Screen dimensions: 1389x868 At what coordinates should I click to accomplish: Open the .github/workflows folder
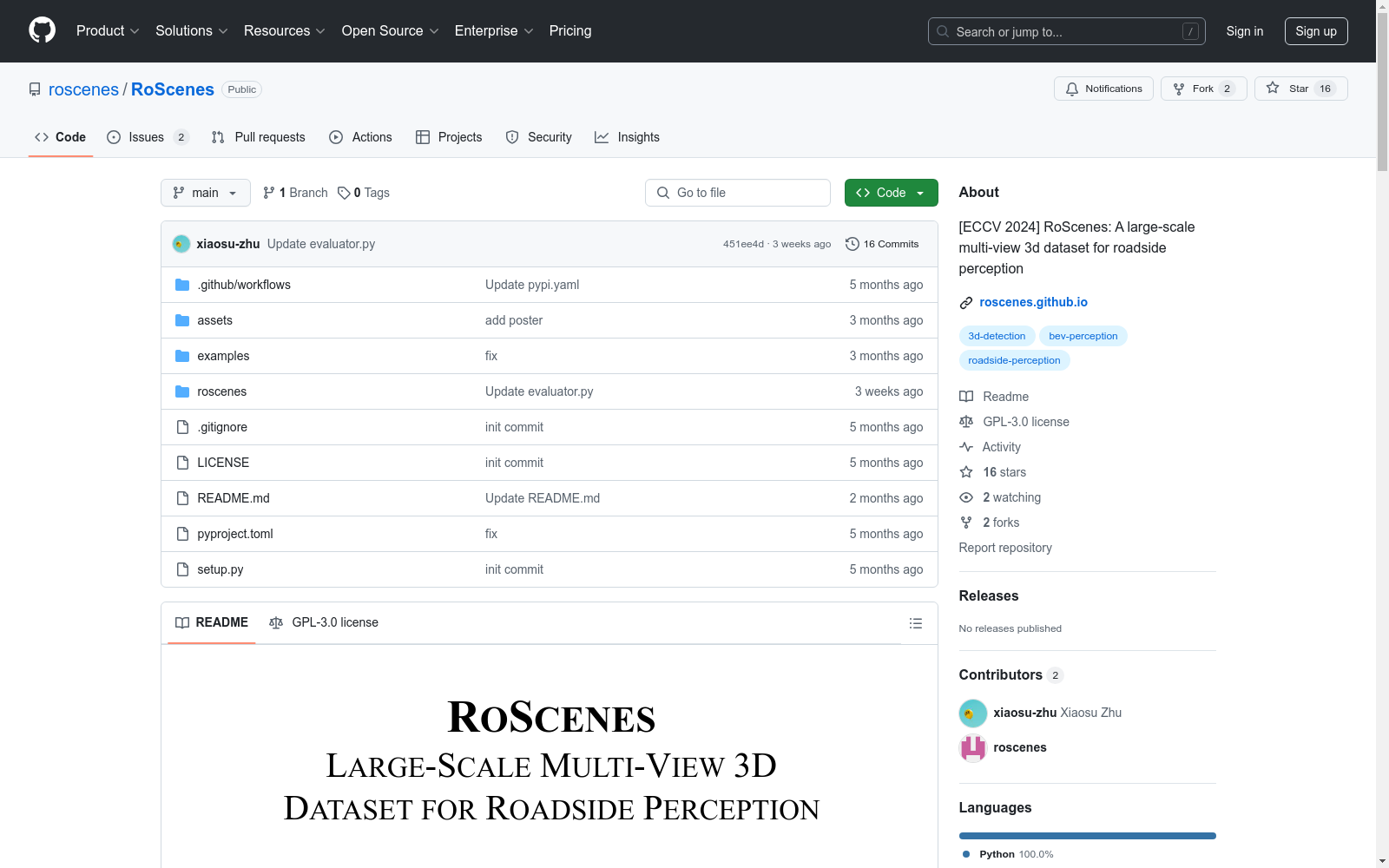click(x=244, y=285)
